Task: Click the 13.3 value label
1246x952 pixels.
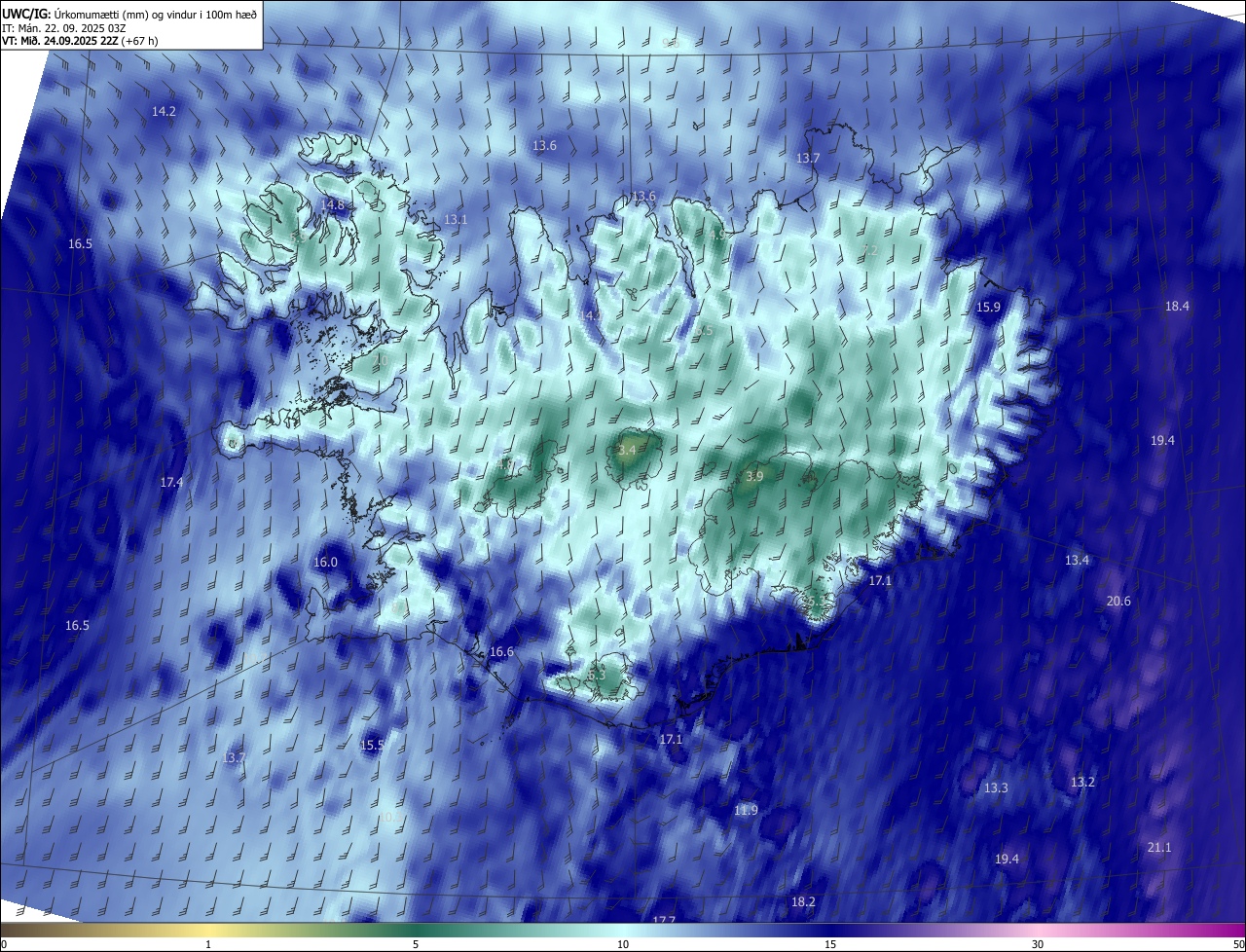Action: 996,788
